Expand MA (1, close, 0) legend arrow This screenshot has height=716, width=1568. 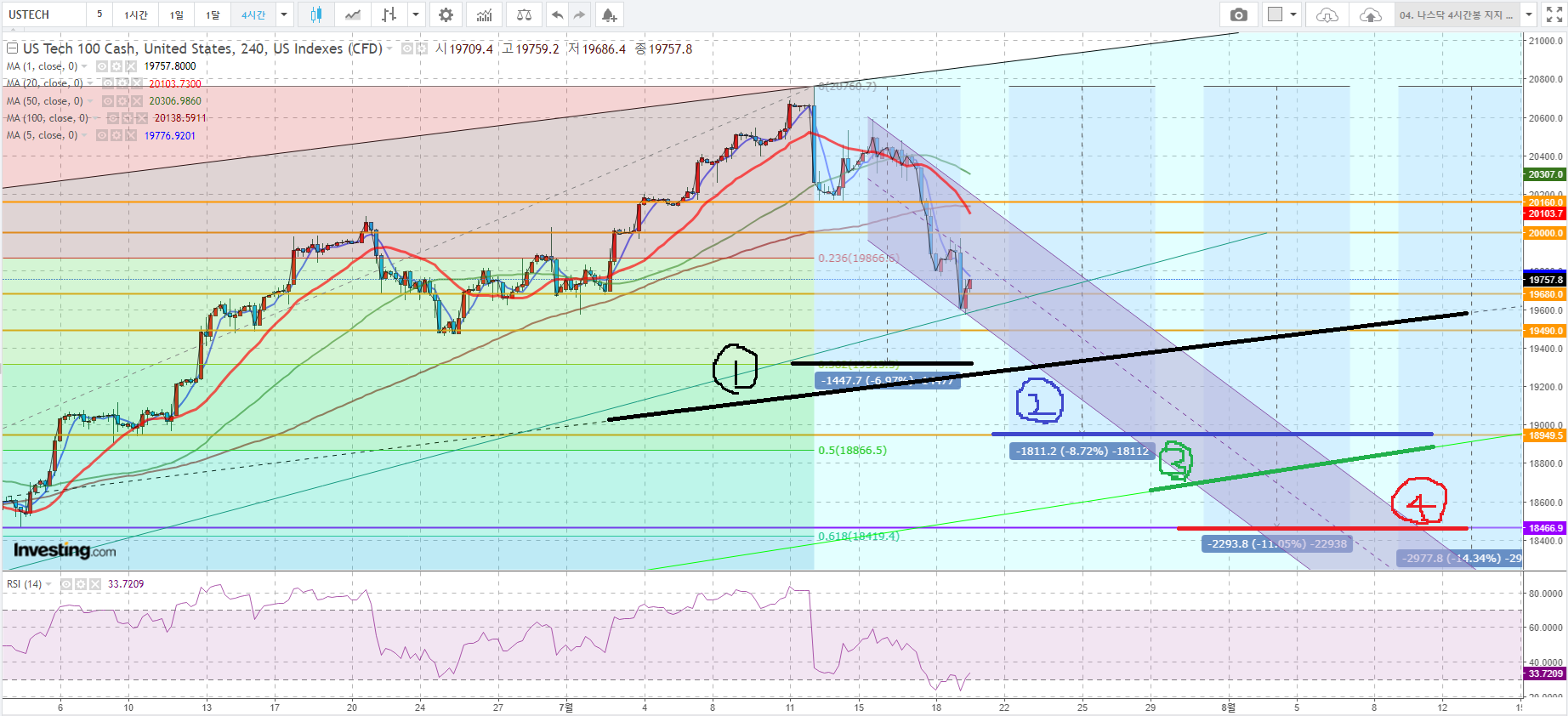point(84,66)
